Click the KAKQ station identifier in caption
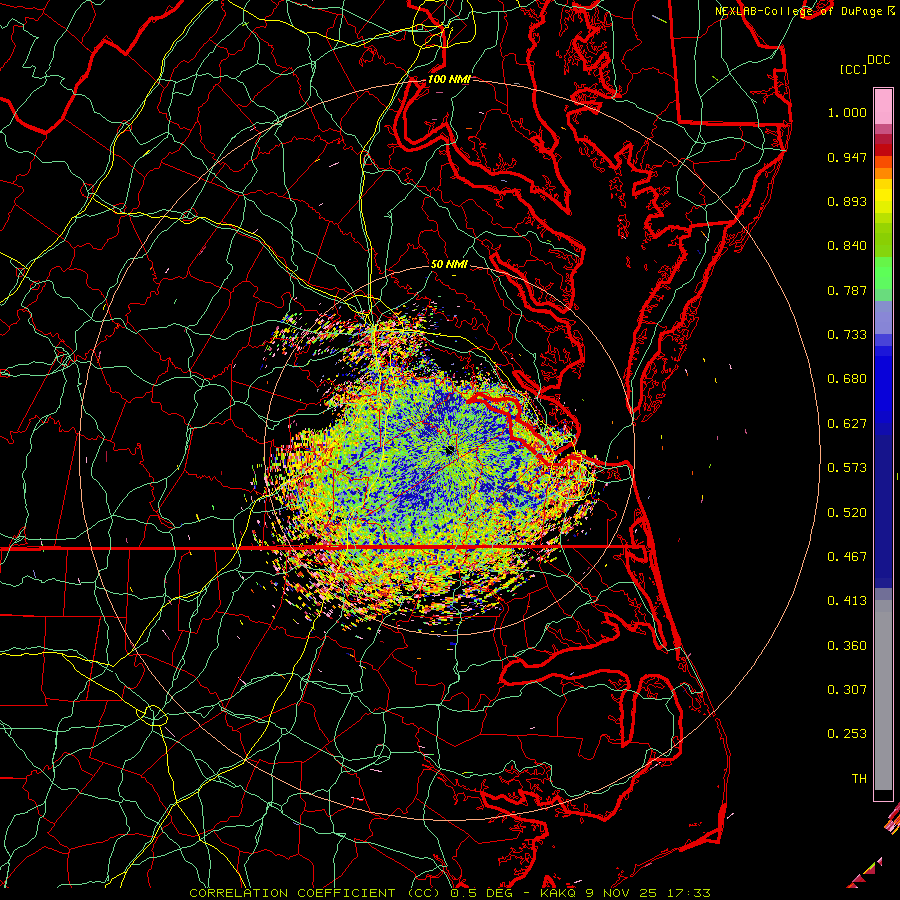 (x=558, y=893)
